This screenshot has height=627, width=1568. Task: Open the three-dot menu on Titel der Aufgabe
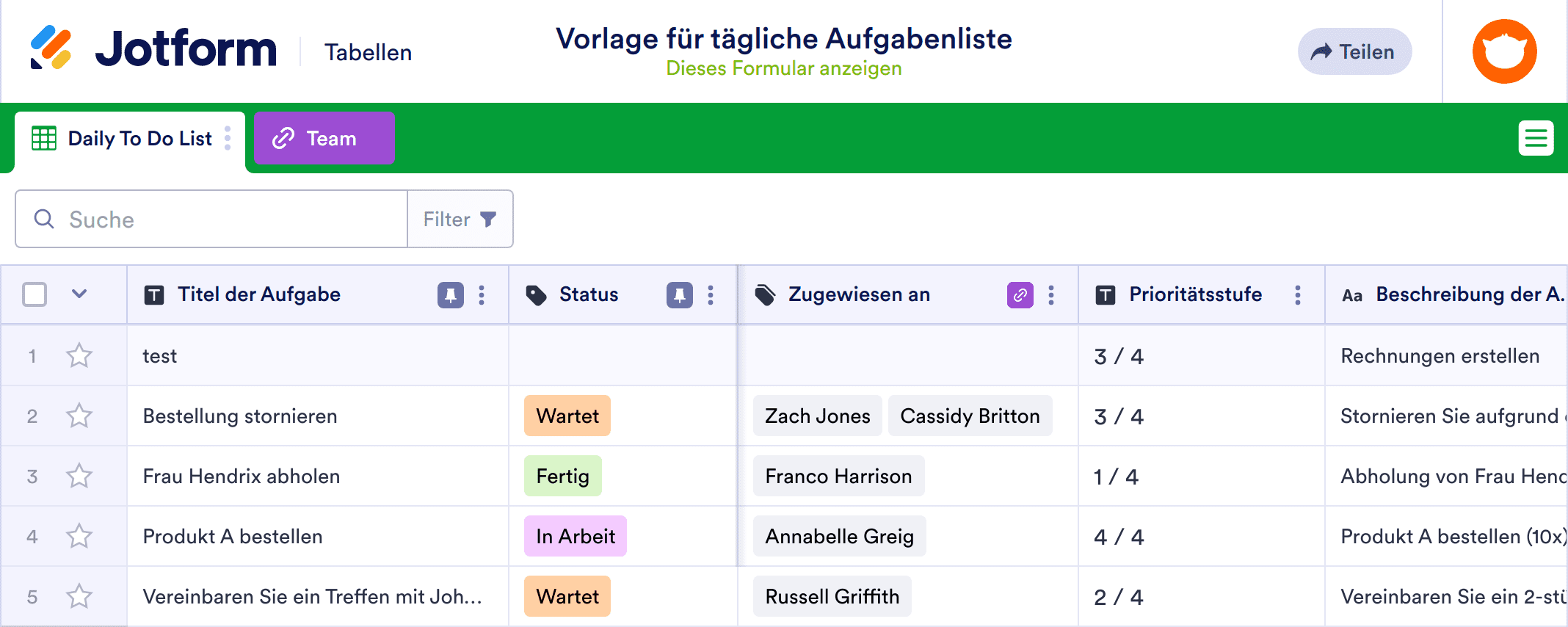(x=482, y=294)
